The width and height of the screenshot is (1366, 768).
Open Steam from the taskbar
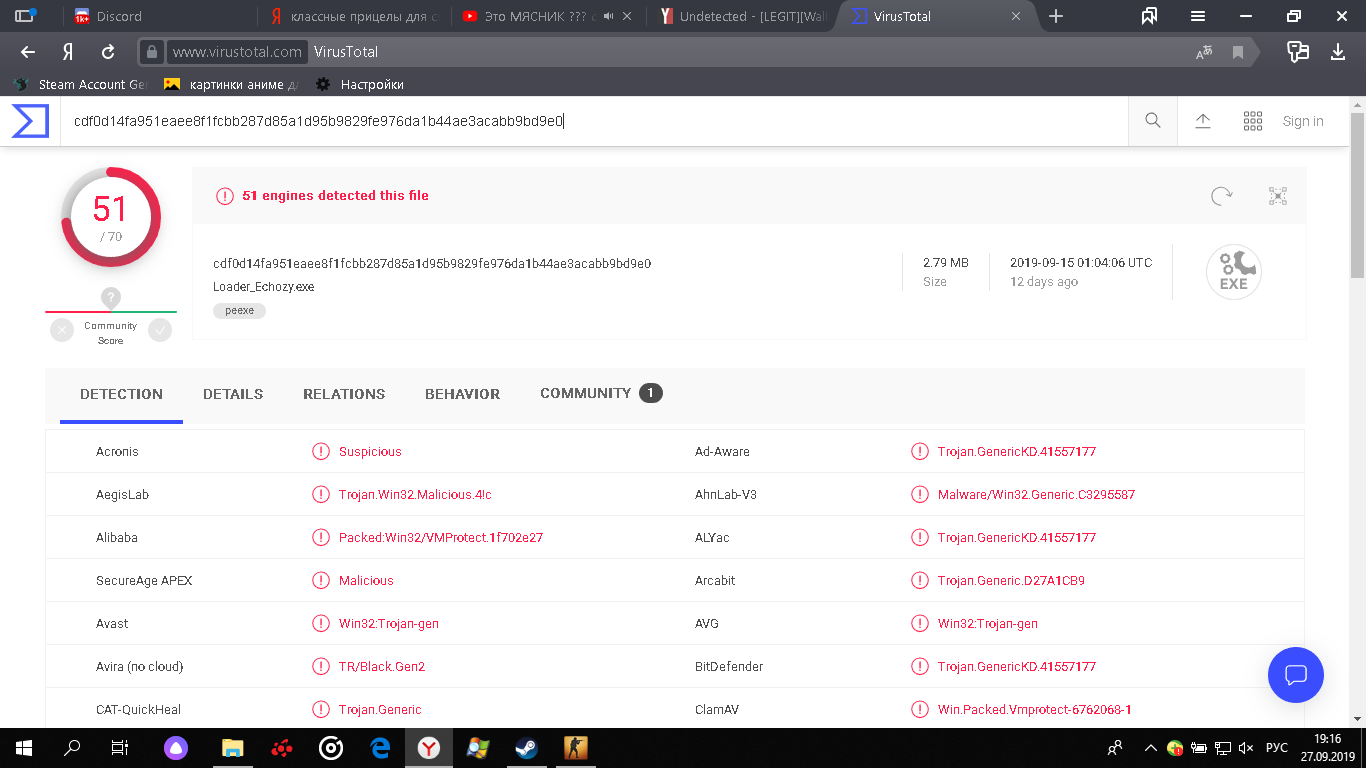(526, 748)
